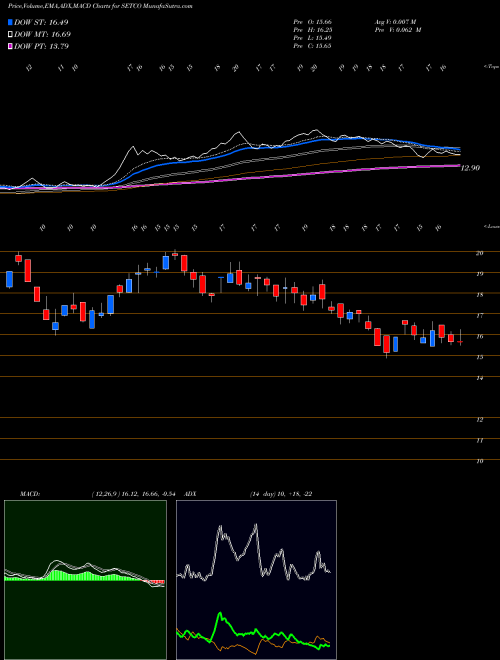
Task: Click the 'Avg V: 0.007 M' volume text
Action: click(x=397, y=22)
